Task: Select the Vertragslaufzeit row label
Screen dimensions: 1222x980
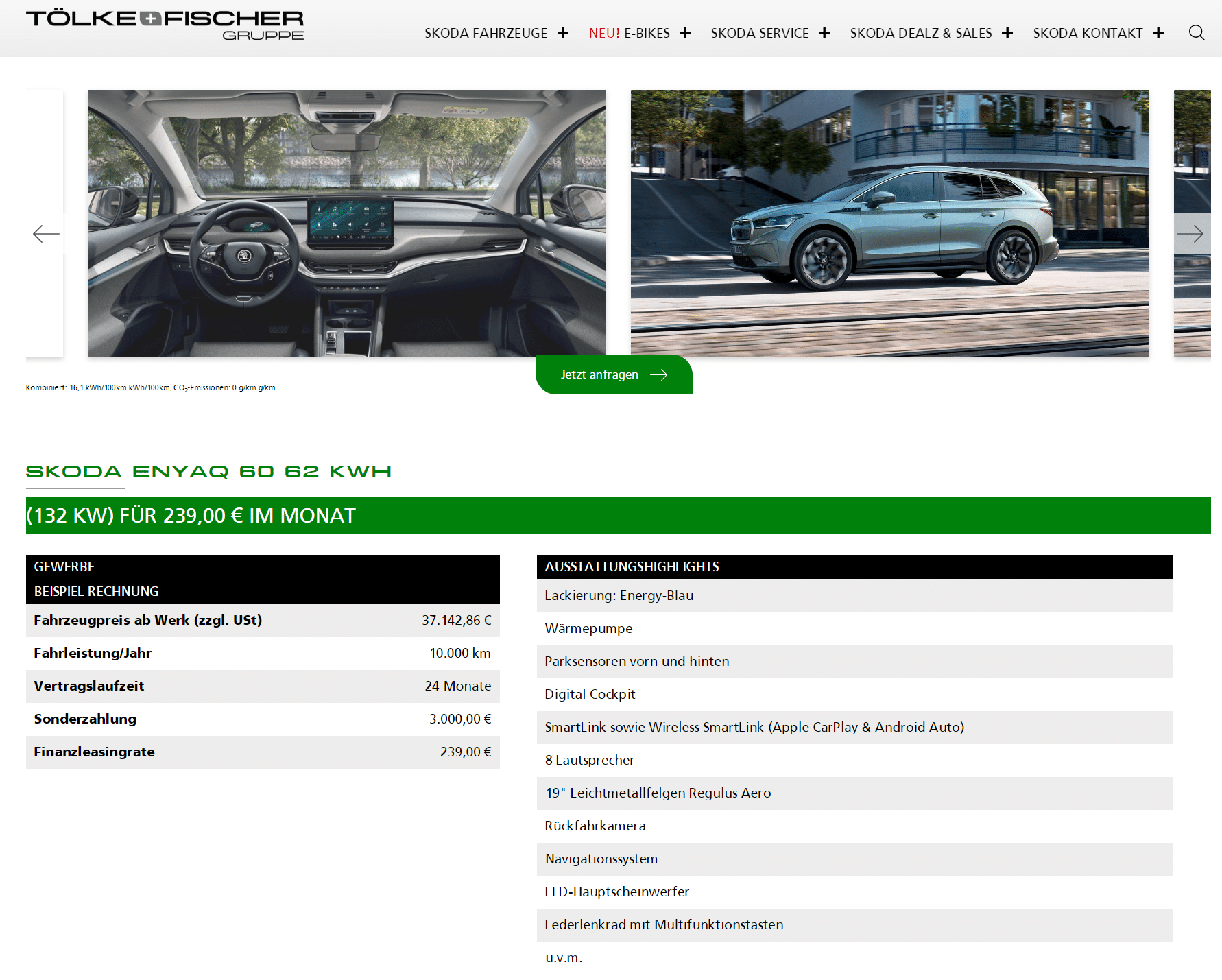Action: point(89,686)
